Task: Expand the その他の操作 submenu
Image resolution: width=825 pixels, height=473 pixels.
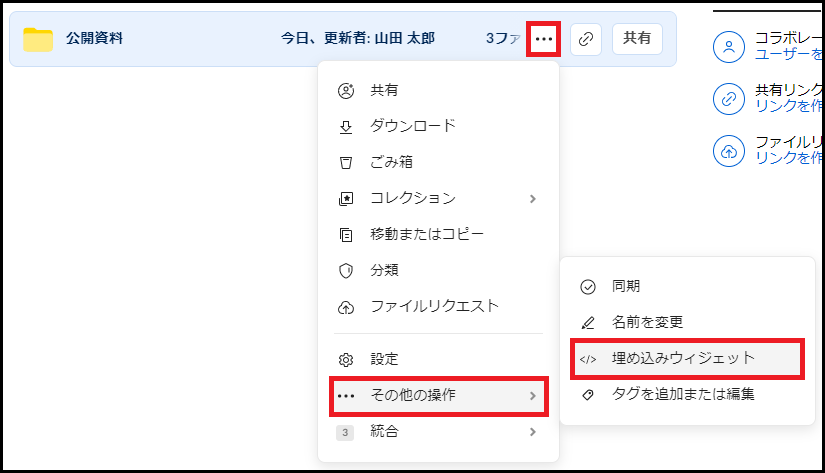Action: click(438, 396)
